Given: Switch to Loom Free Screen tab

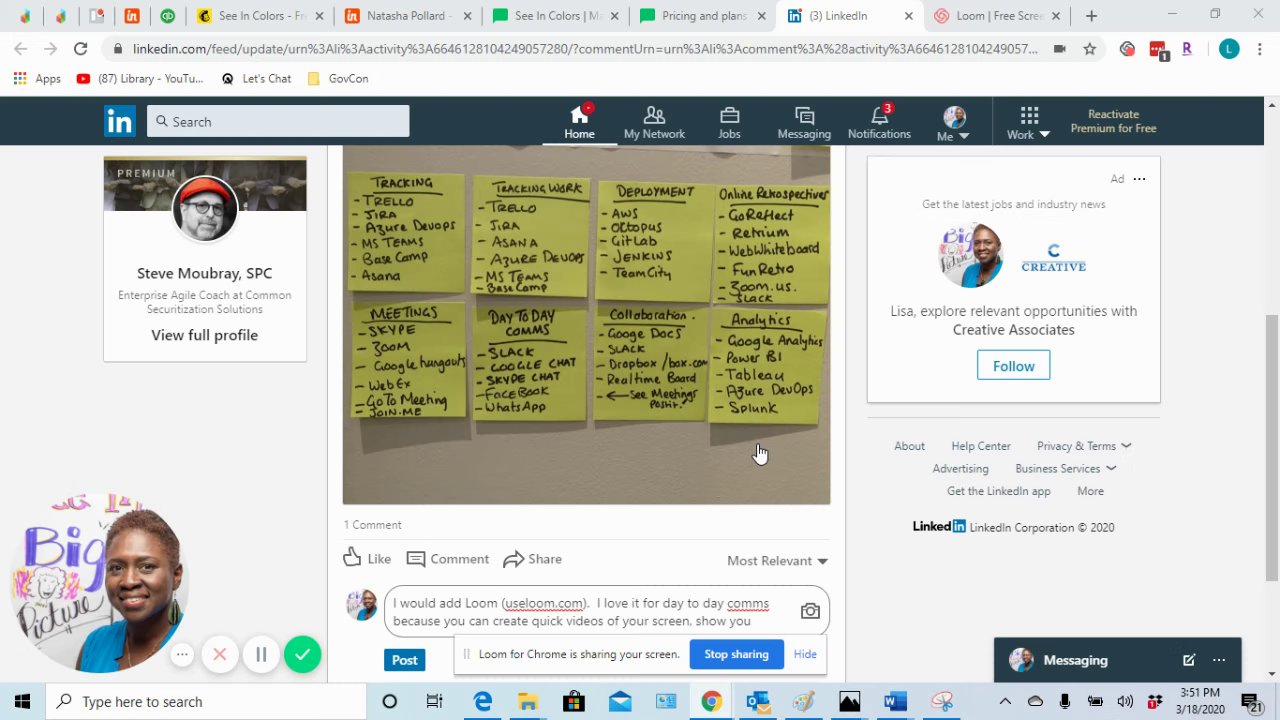Looking at the screenshot, I should [x=999, y=16].
